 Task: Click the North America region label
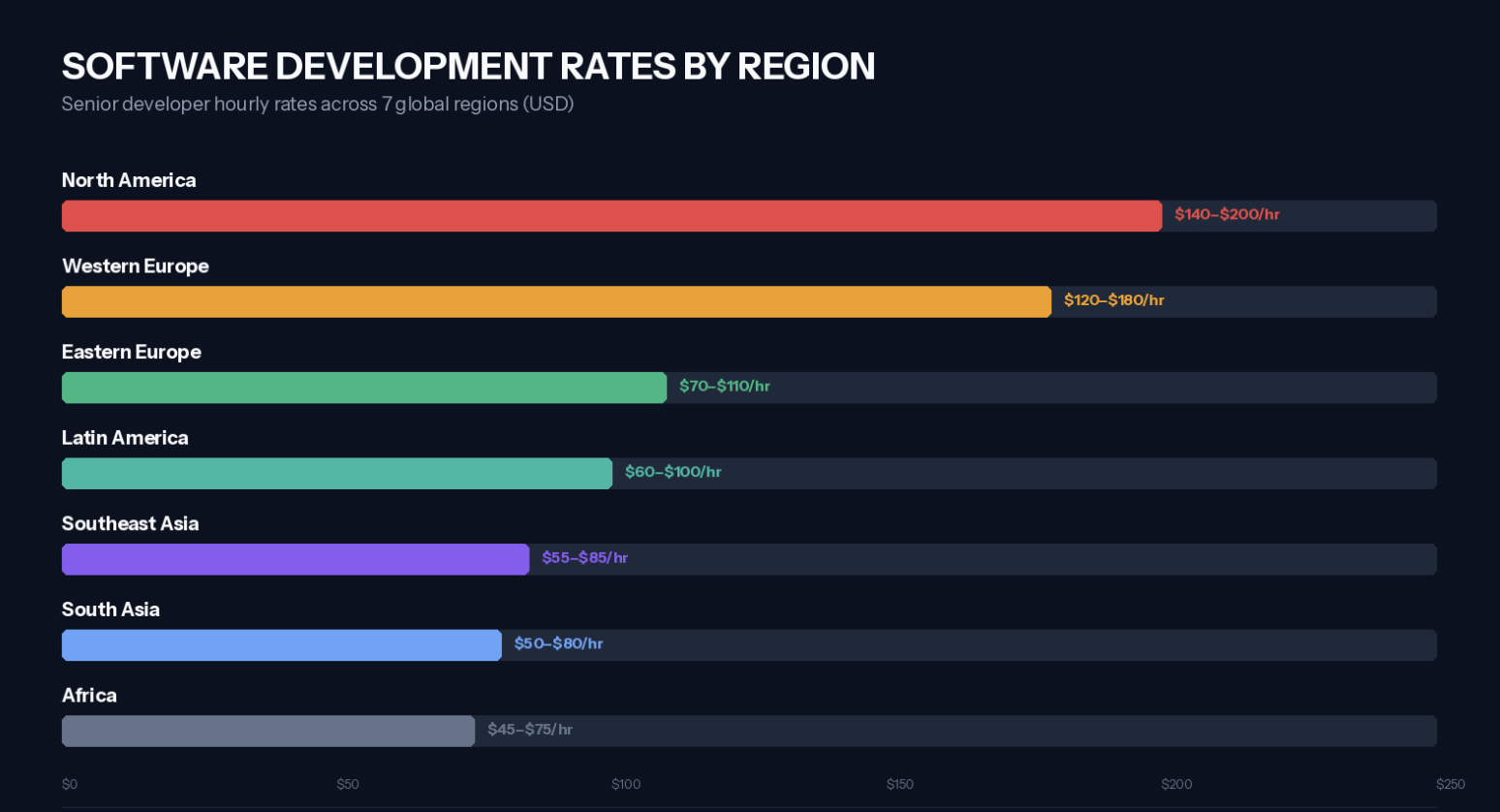click(128, 180)
